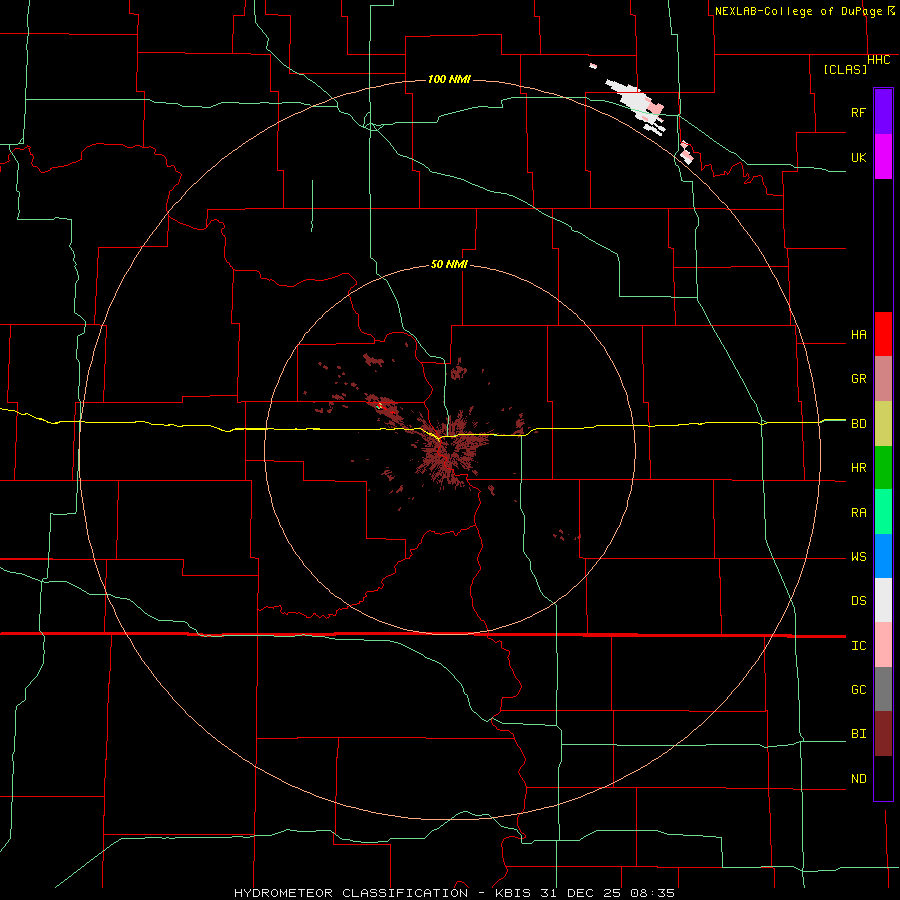Select the dusty pink GR legend swatch
This screenshot has width=900, height=900.
[883, 379]
